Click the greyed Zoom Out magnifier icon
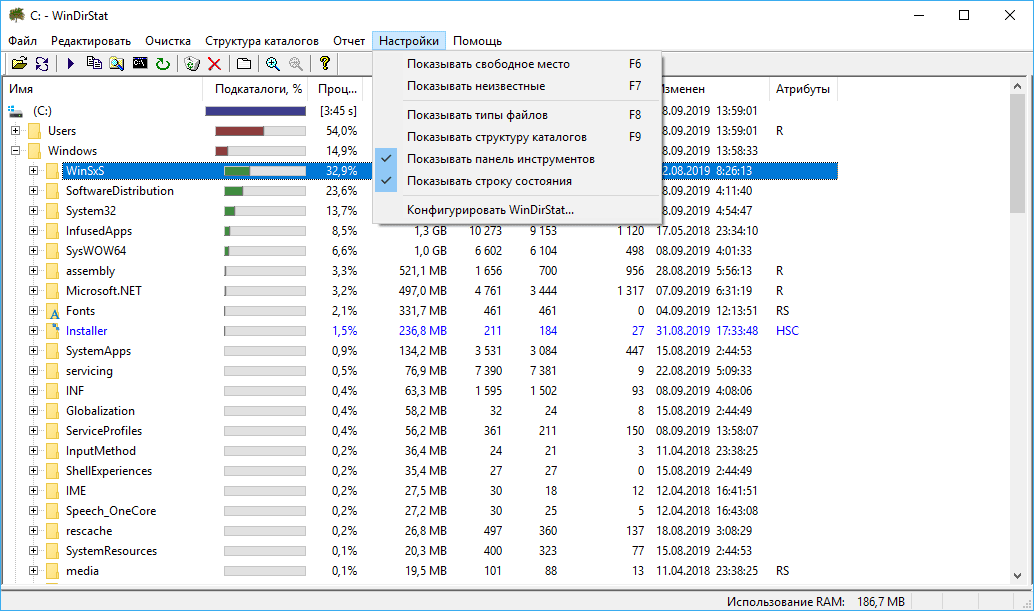 click(x=296, y=63)
